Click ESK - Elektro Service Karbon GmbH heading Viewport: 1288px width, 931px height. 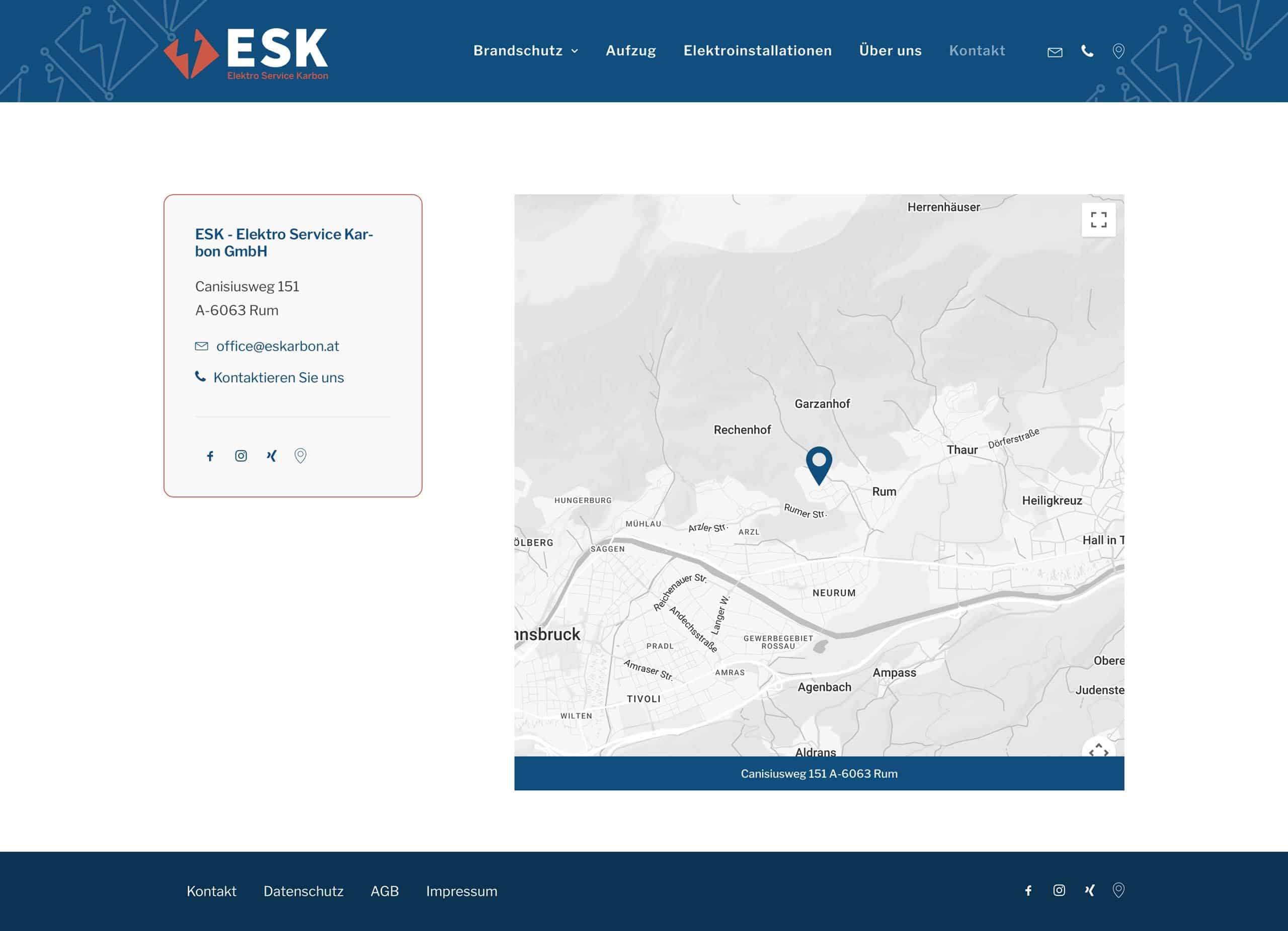pyautogui.click(x=284, y=242)
